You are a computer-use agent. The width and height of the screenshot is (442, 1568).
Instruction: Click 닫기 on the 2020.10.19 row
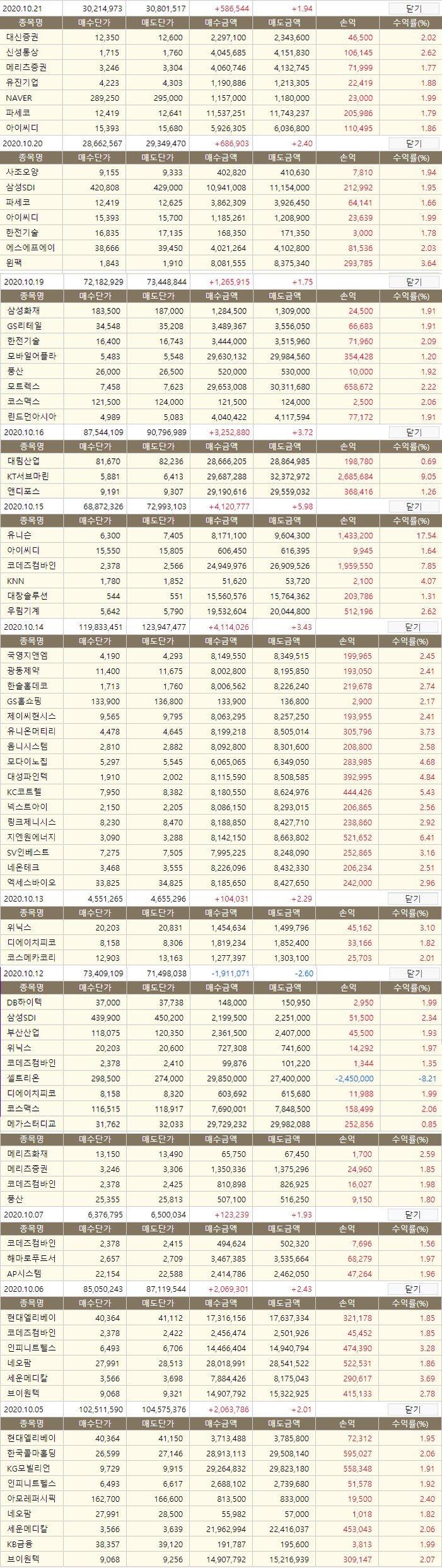coord(414,282)
